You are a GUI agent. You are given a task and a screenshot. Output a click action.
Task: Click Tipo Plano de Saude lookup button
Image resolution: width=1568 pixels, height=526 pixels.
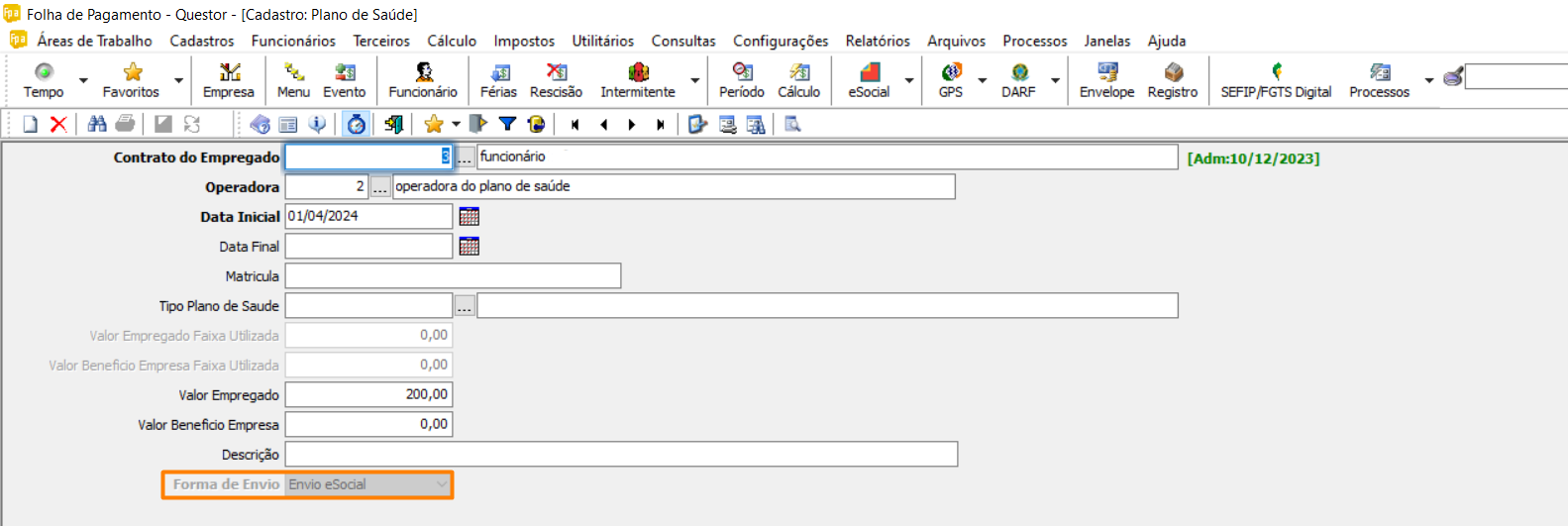[465, 306]
